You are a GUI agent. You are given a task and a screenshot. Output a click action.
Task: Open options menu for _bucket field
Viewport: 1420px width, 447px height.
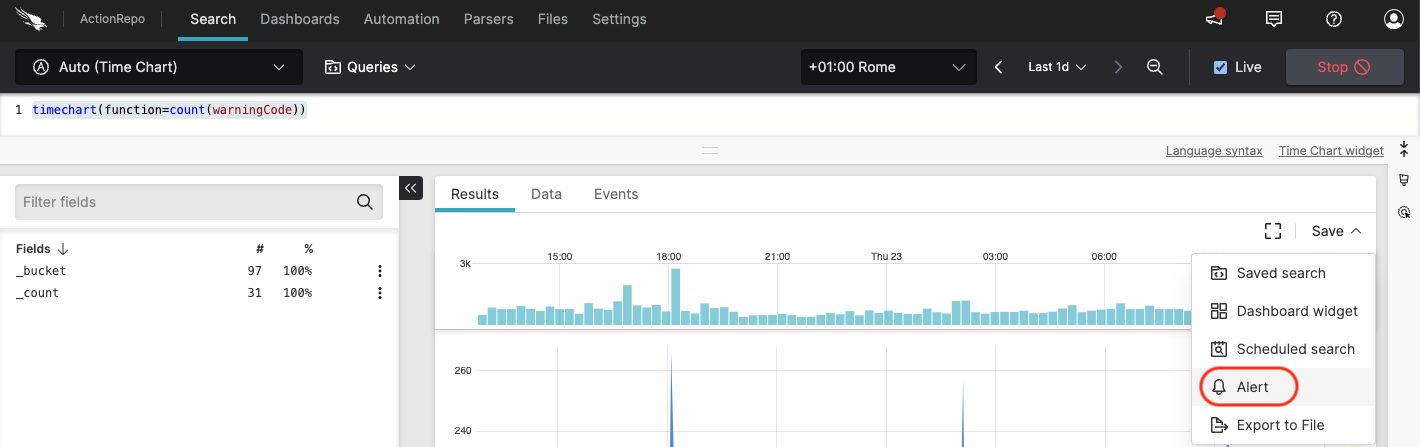click(380, 271)
